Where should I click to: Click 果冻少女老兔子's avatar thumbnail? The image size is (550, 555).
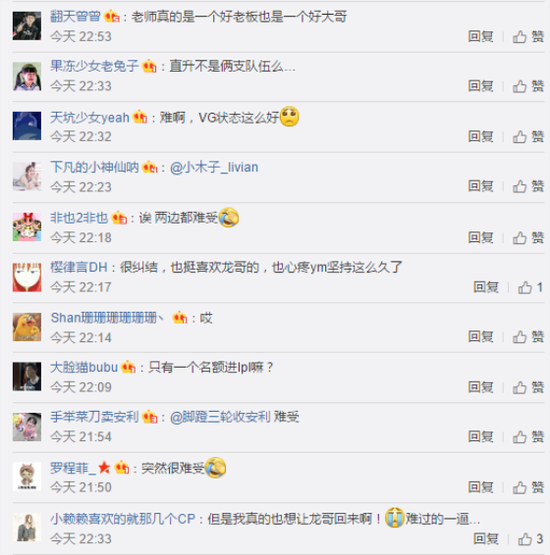click(27, 76)
